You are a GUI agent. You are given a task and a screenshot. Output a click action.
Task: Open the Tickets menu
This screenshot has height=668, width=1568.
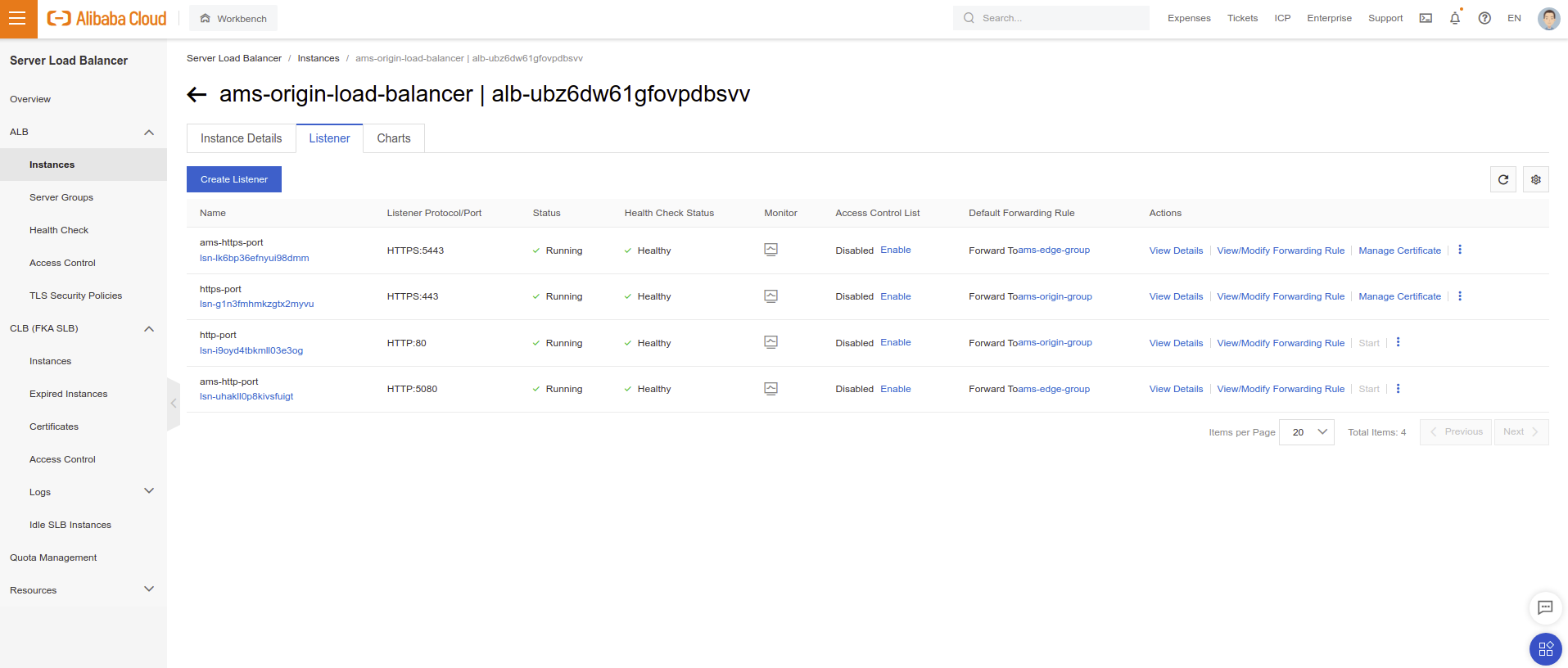coord(1242,18)
